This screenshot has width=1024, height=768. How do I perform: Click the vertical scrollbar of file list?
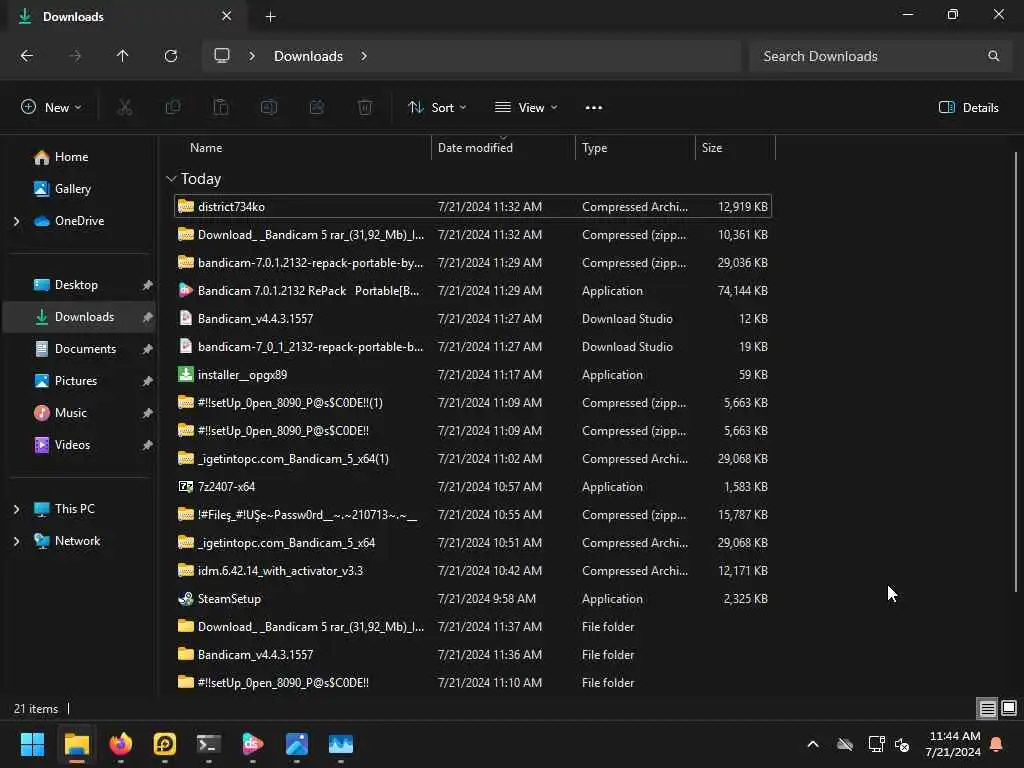1015,372
